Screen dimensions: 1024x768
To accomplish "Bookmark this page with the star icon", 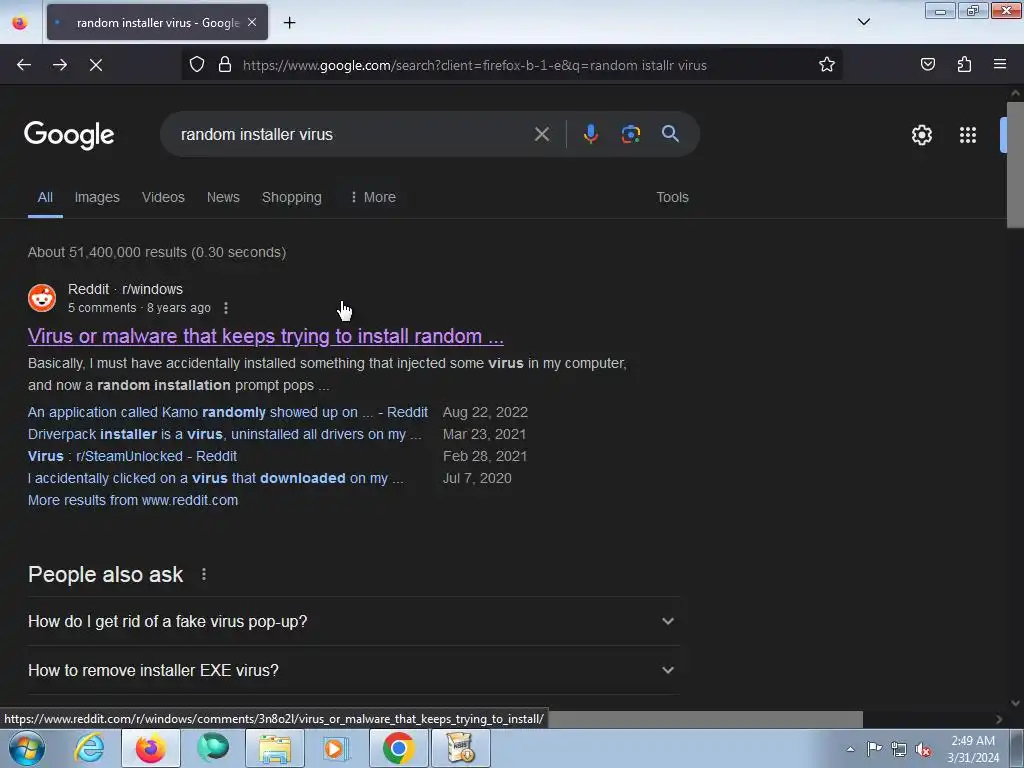I will [x=827, y=65].
